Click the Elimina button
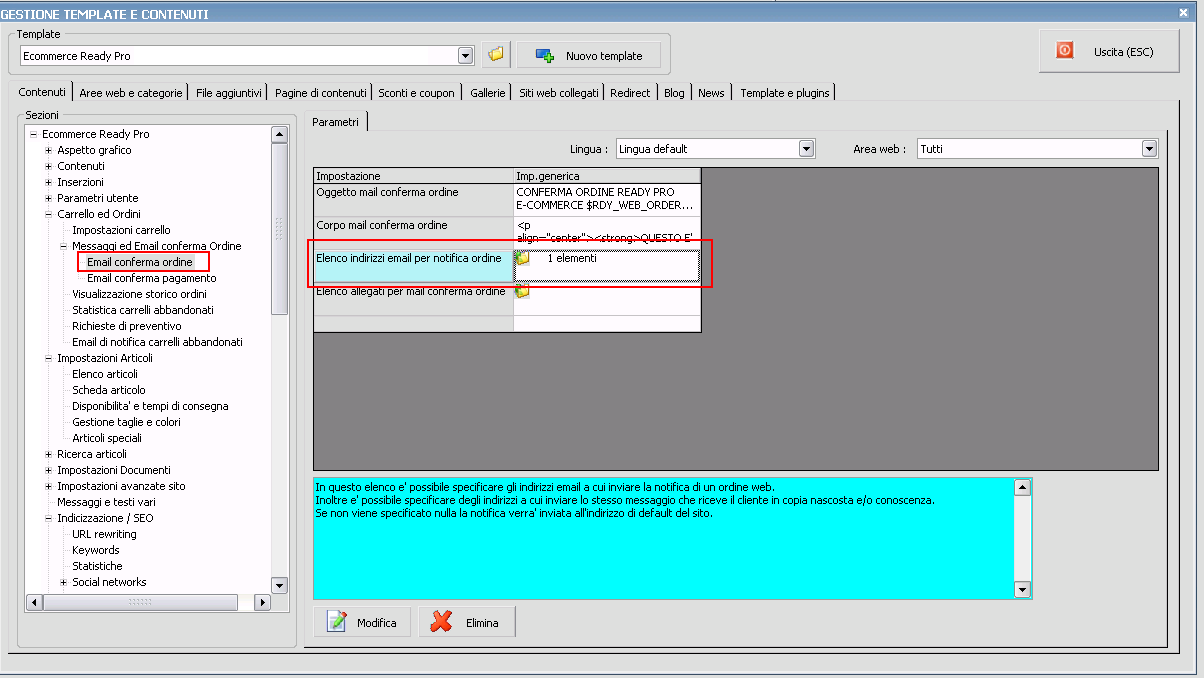 (467, 622)
